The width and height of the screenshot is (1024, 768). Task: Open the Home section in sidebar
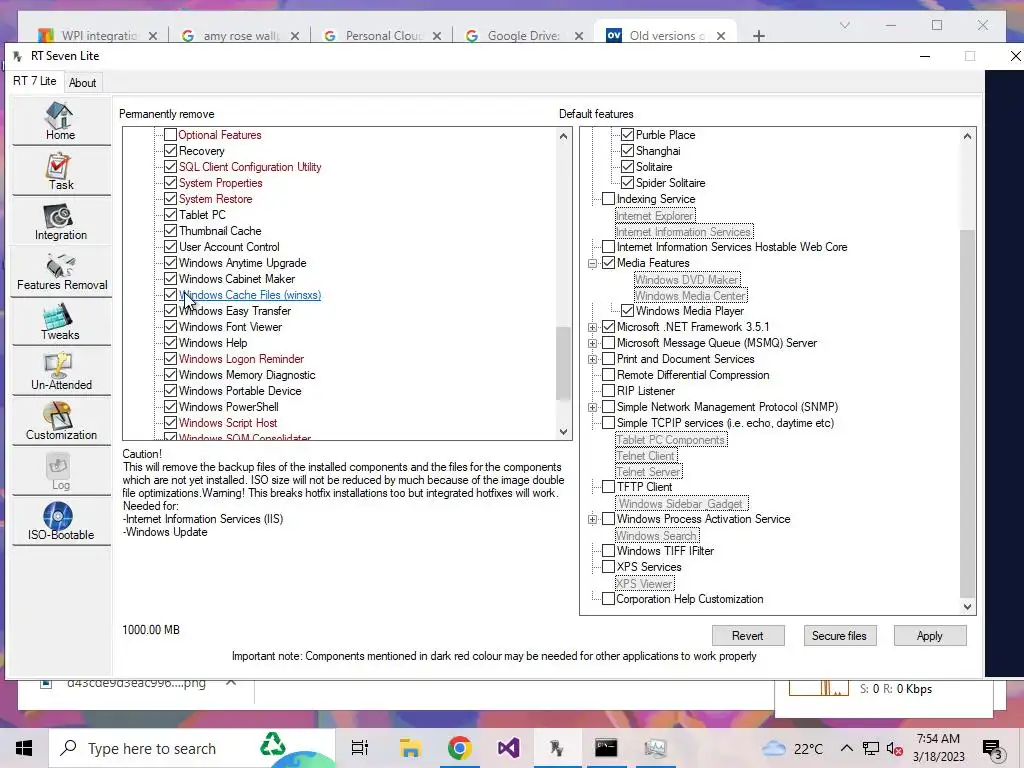pos(60,121)
